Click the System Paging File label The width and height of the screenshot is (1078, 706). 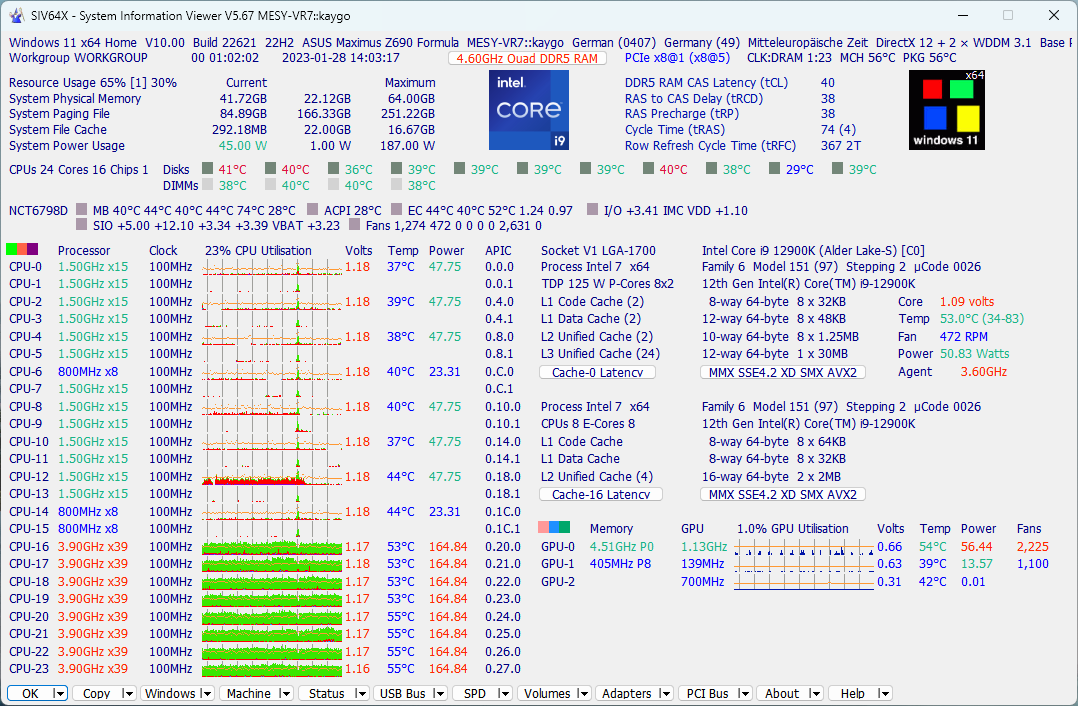pyautogui.click(x=59, y=114)
